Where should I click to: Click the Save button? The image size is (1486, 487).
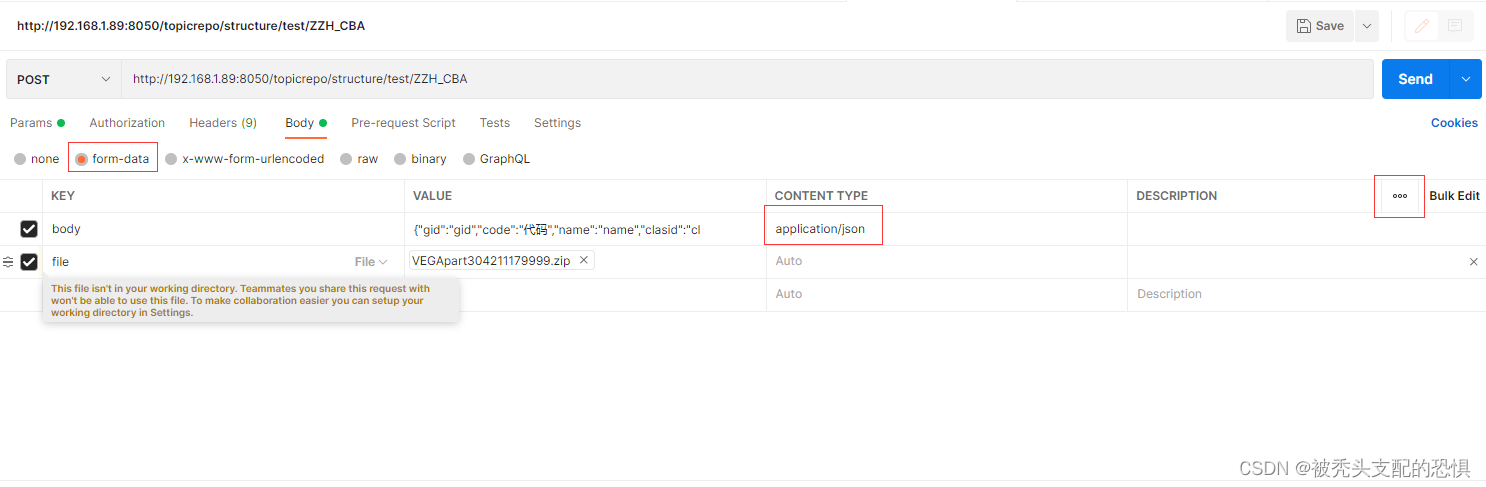click(1320, 26)
